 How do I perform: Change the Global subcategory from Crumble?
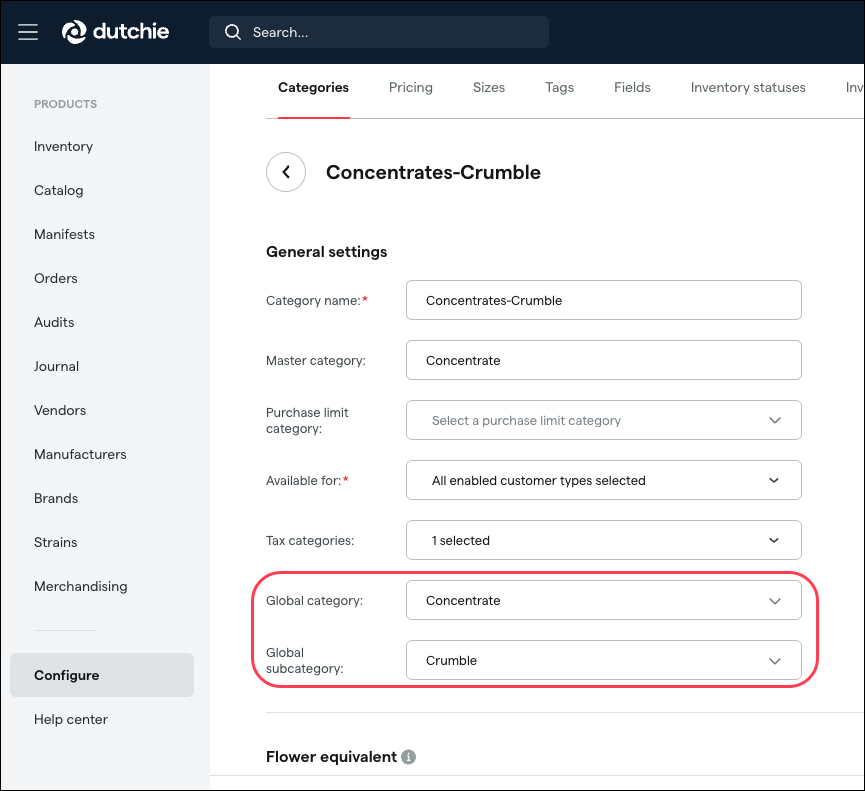(603, 660)
